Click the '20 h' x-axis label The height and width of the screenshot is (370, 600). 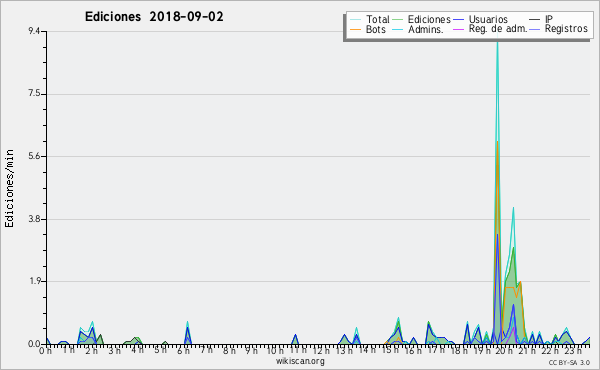point(504,351)
